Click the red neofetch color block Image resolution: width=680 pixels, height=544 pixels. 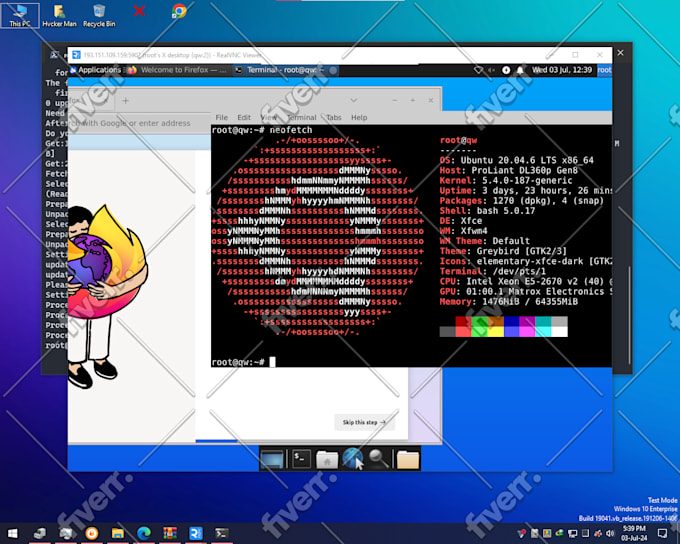coord(464,327)
